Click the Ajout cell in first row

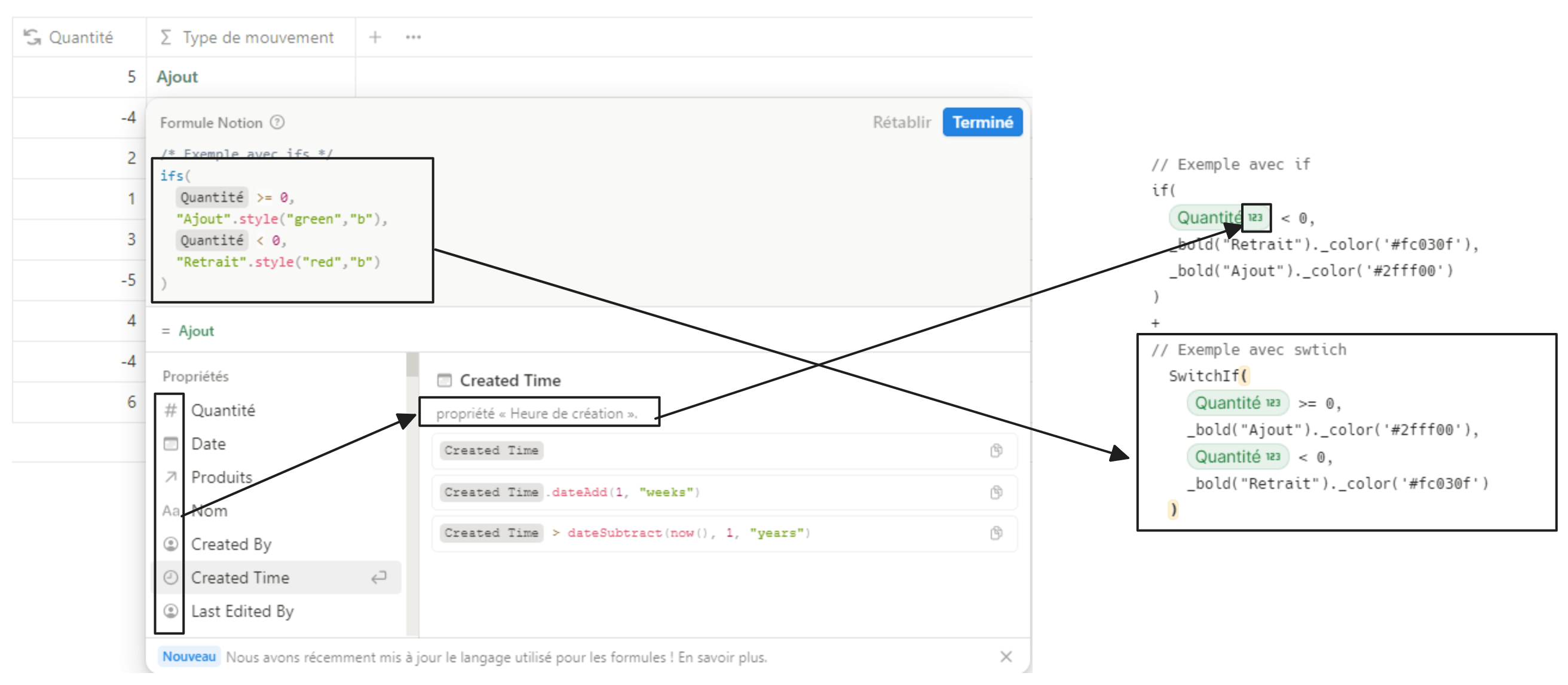point(251,77)
